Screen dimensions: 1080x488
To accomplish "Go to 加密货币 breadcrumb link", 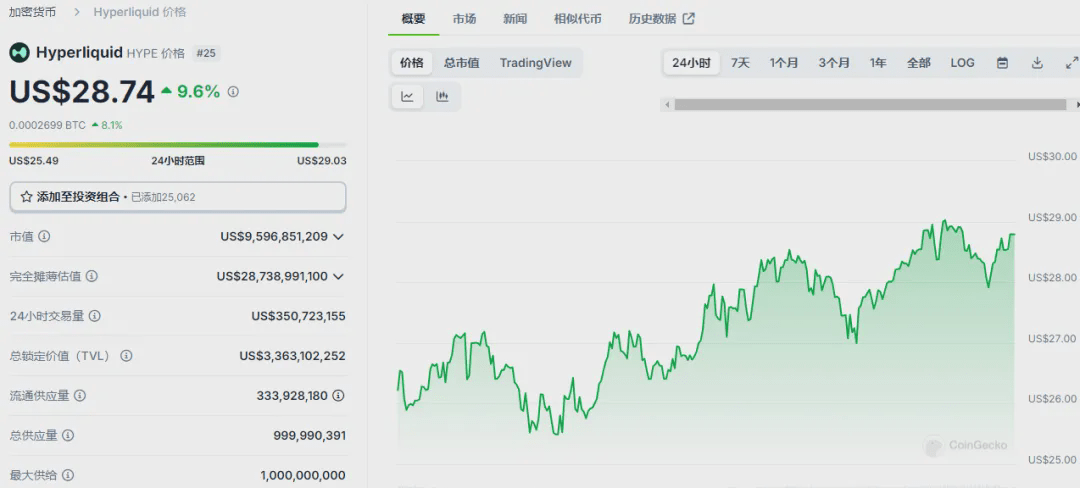I will [32, 12].
